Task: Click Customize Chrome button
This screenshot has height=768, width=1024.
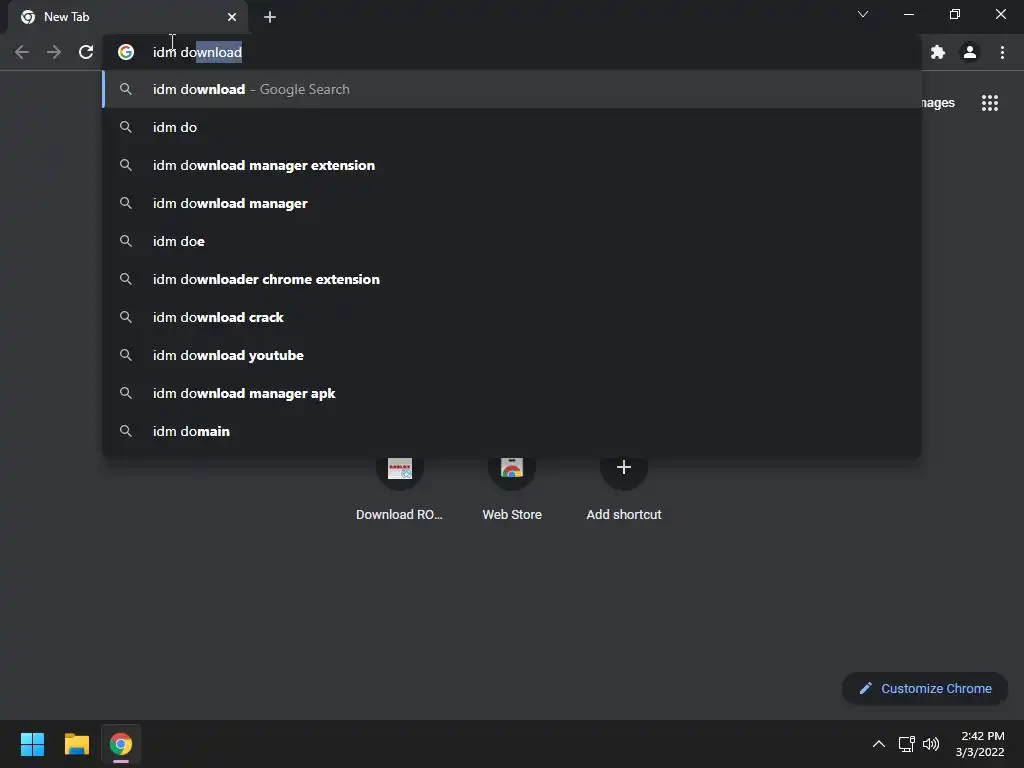Action: click(x=925, y=688)
